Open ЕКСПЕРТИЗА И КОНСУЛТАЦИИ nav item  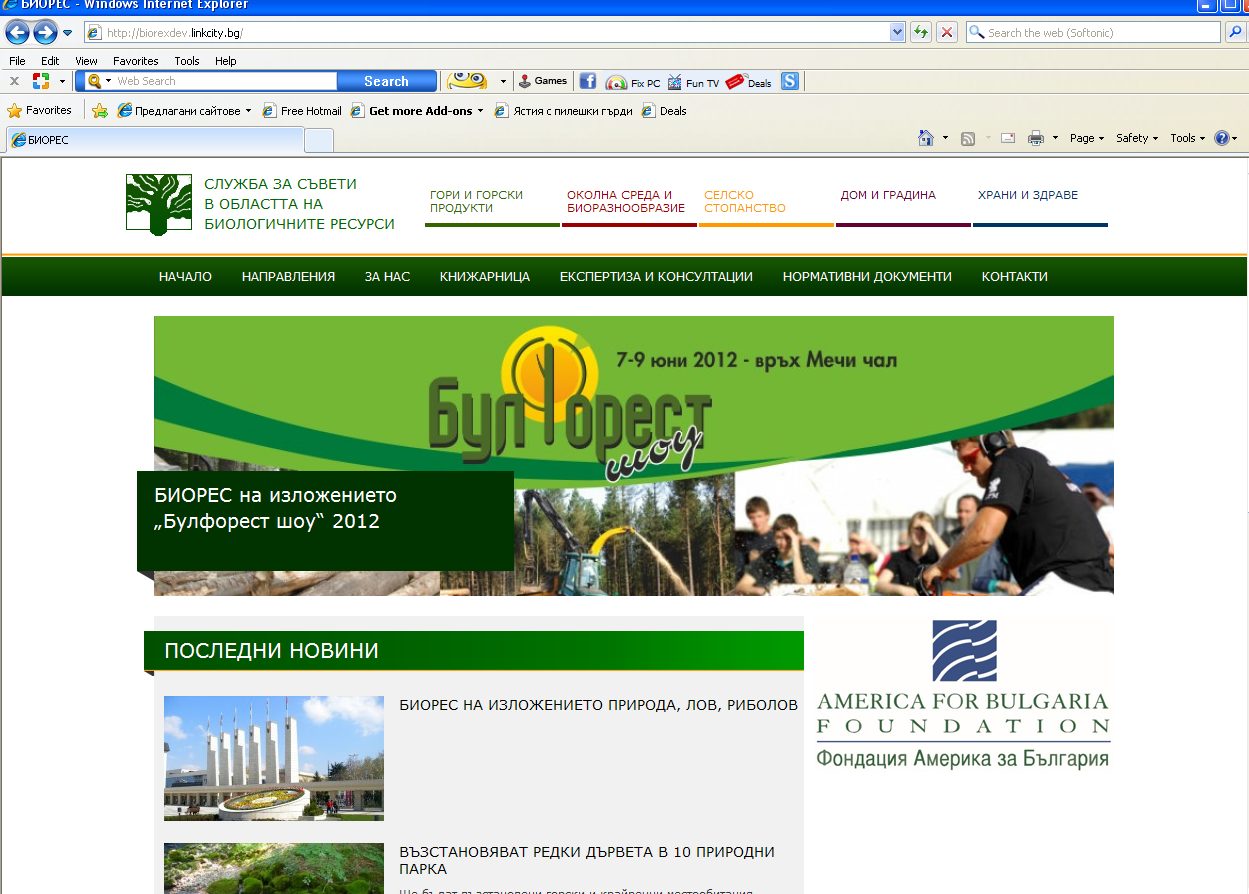coord(656,277)
